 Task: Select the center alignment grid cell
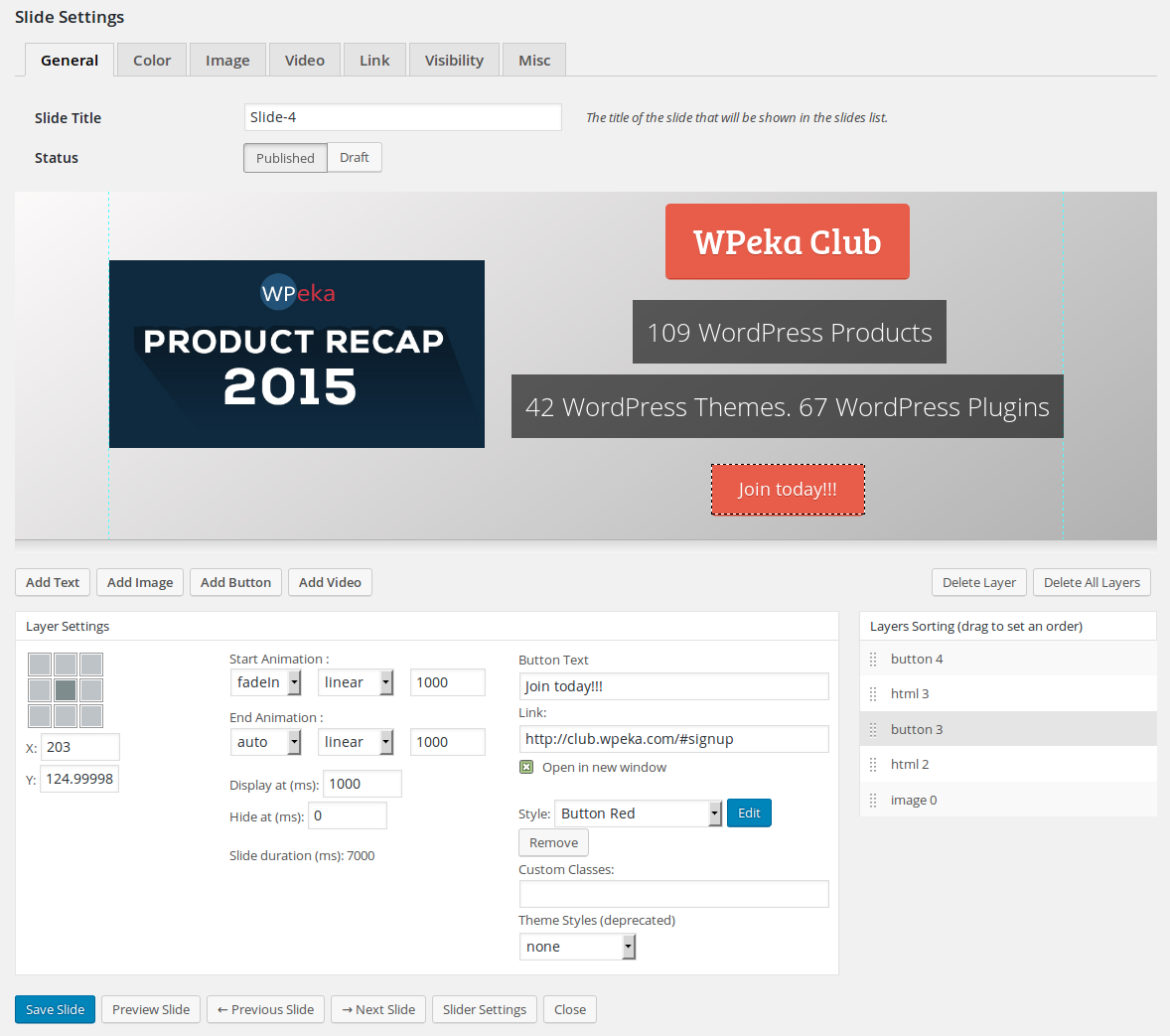click(x=66, y=690)
